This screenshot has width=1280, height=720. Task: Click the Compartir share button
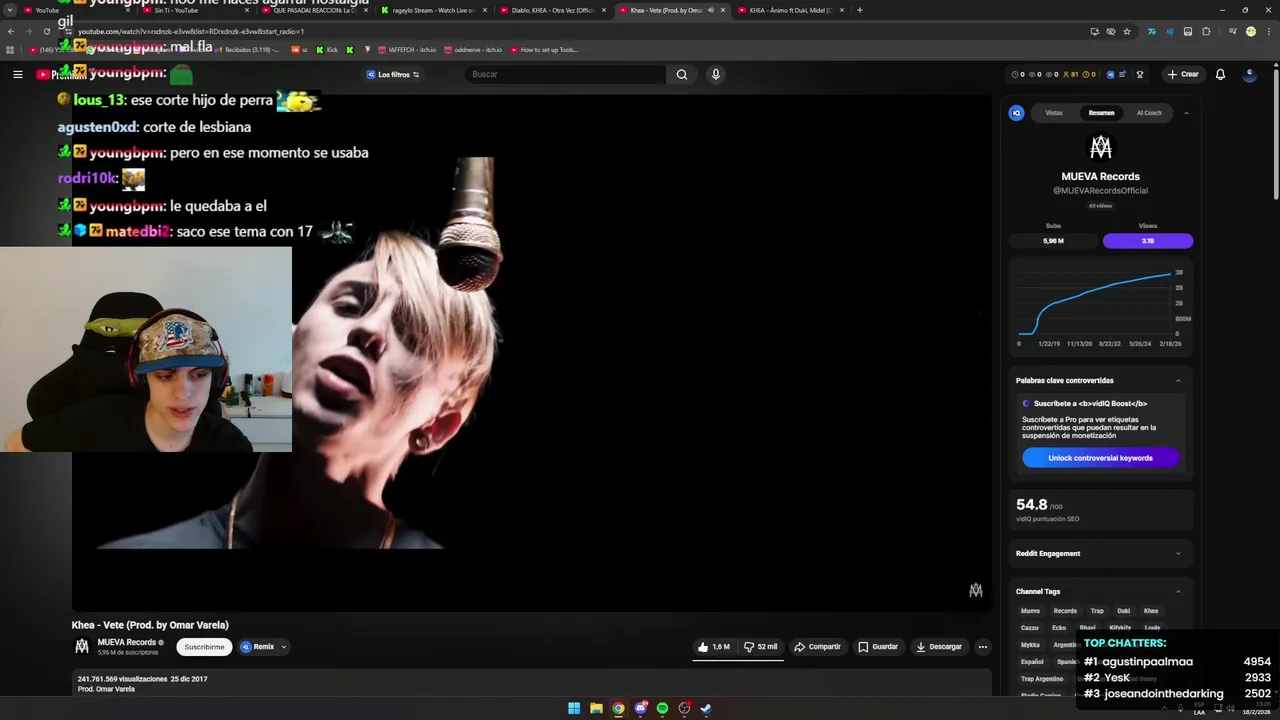(x=817, y=647)
